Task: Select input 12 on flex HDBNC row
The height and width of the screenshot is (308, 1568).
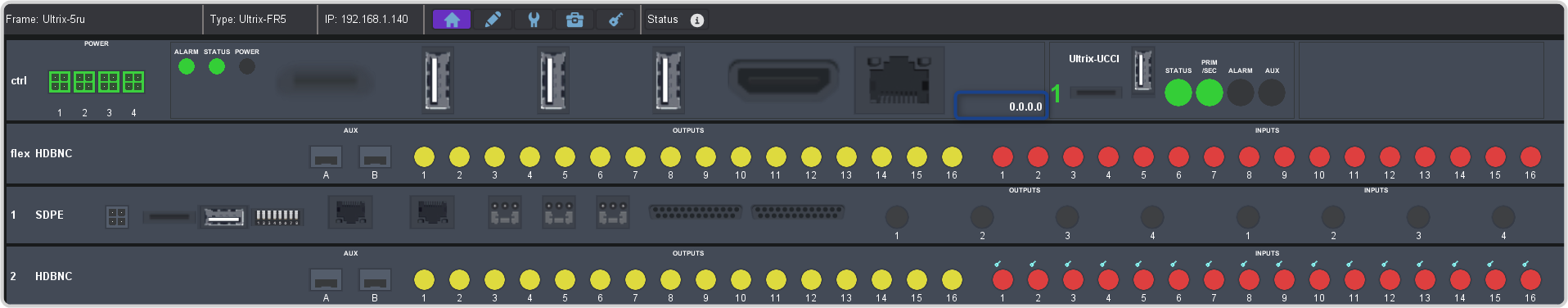Action: pyautogui.click(x=1390, y=156)
